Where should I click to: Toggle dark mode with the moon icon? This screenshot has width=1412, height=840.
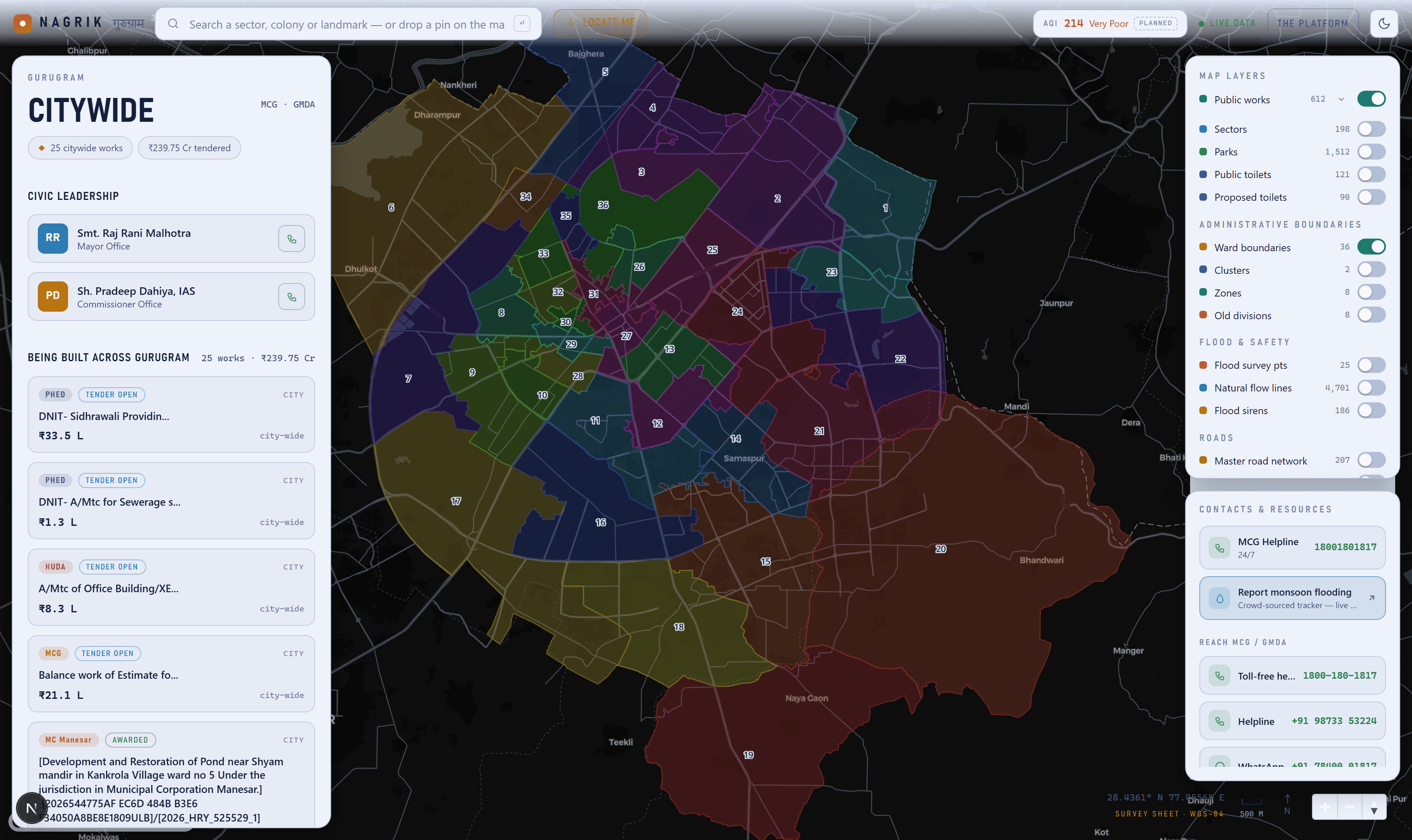click(x=1384, y=23)
